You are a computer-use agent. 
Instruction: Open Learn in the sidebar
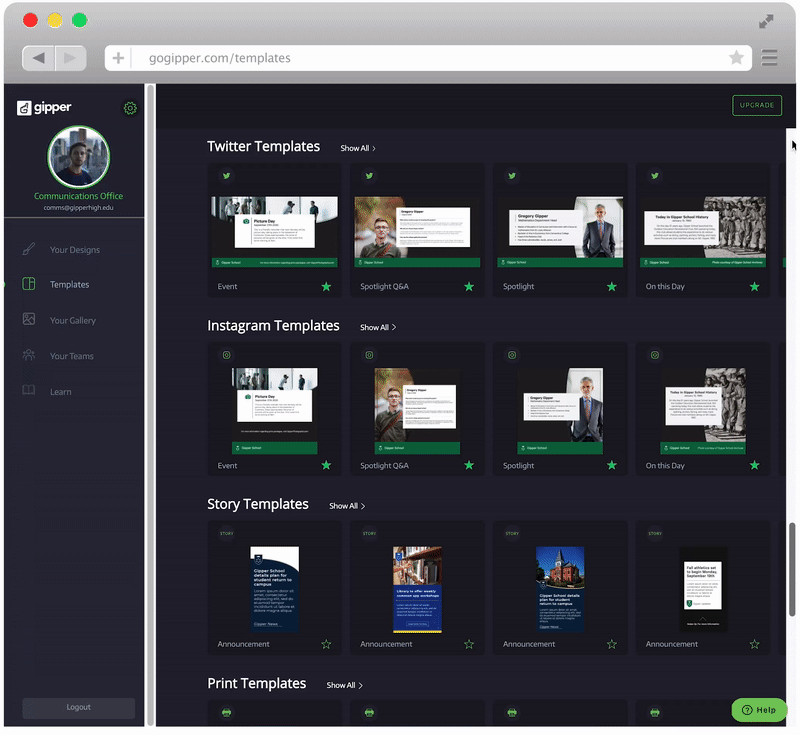pos(61,392)
